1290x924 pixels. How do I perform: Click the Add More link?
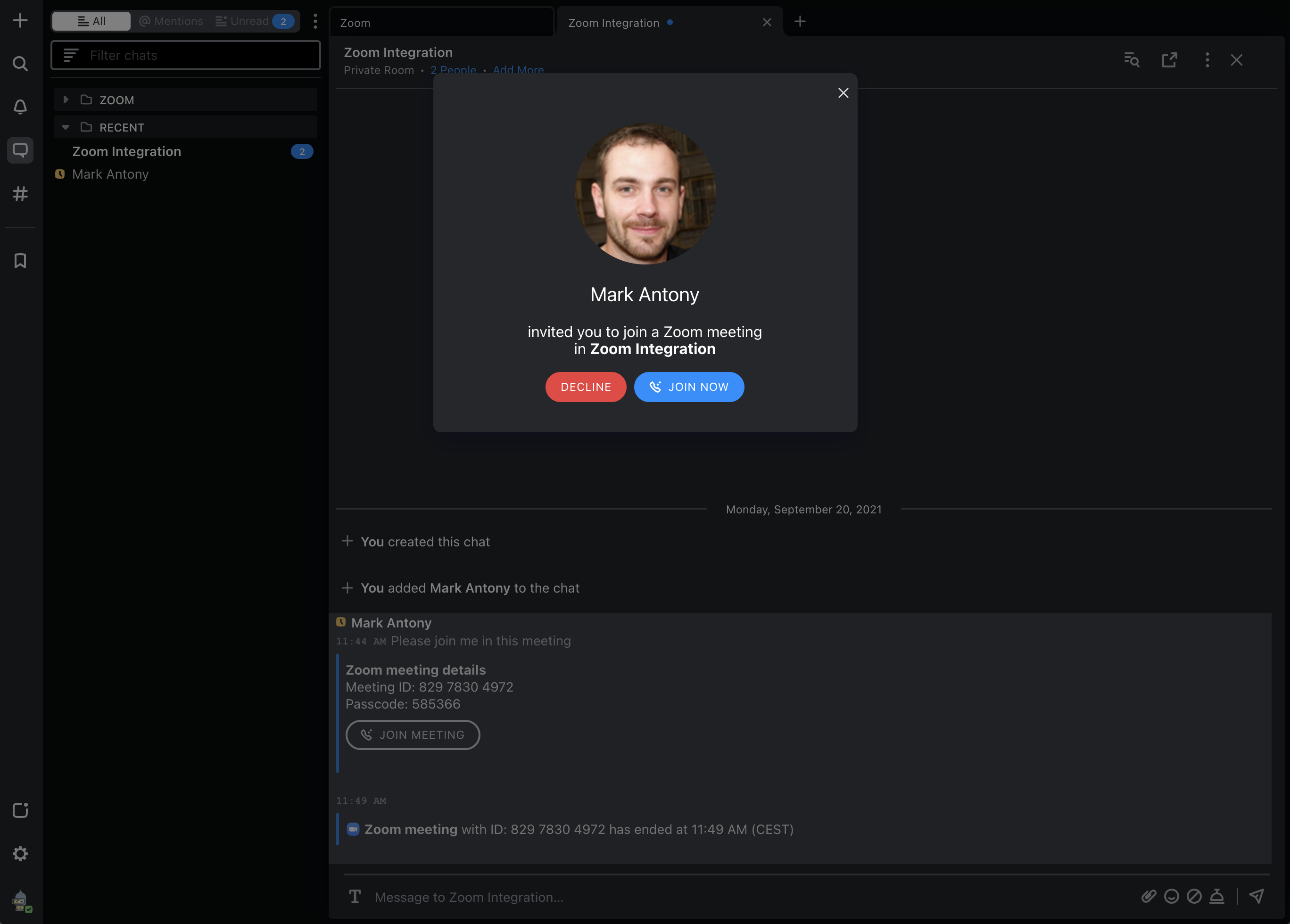[518, 70]
